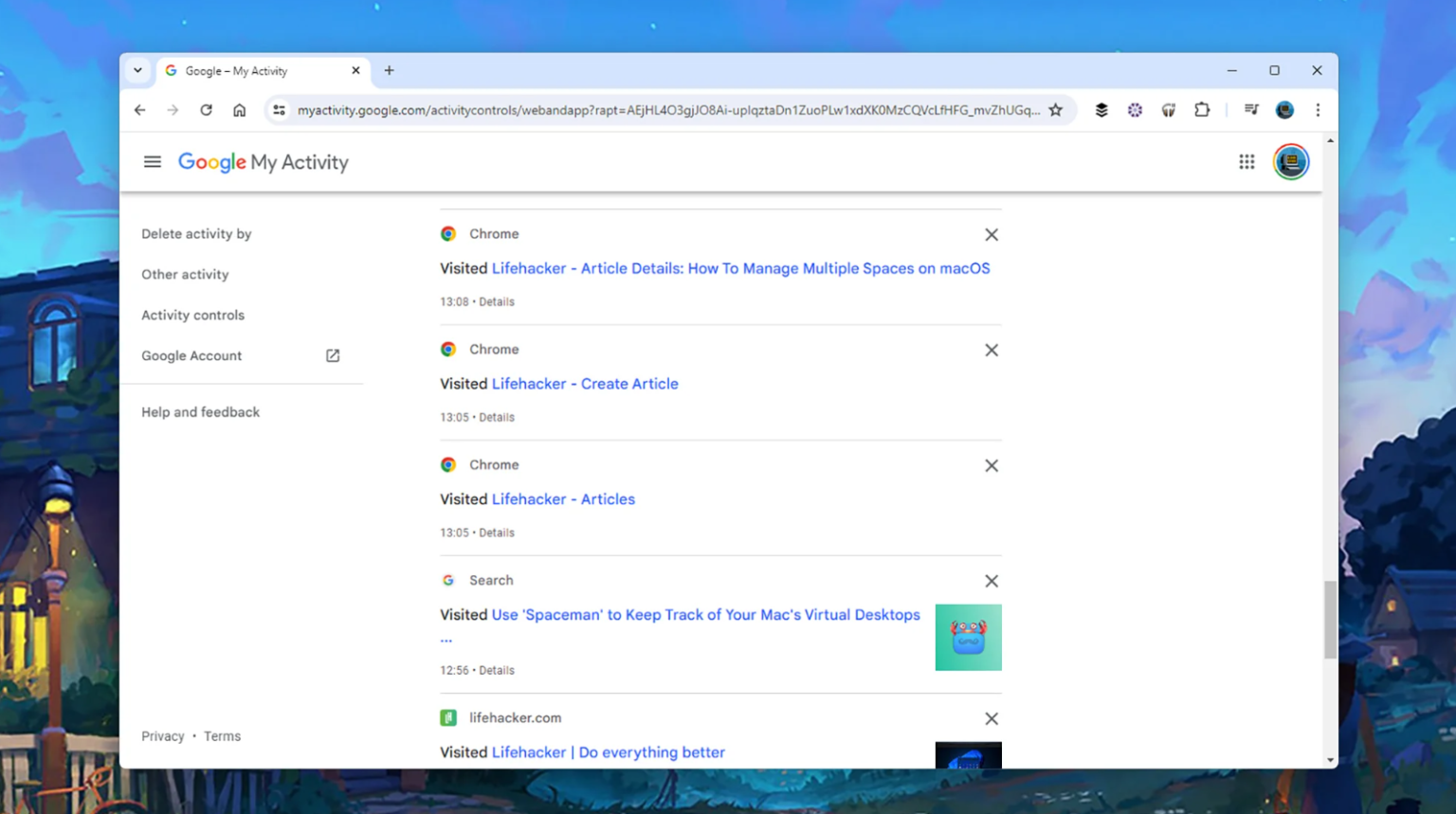Expand the tab search dropdown arrow

pos(137,70)
